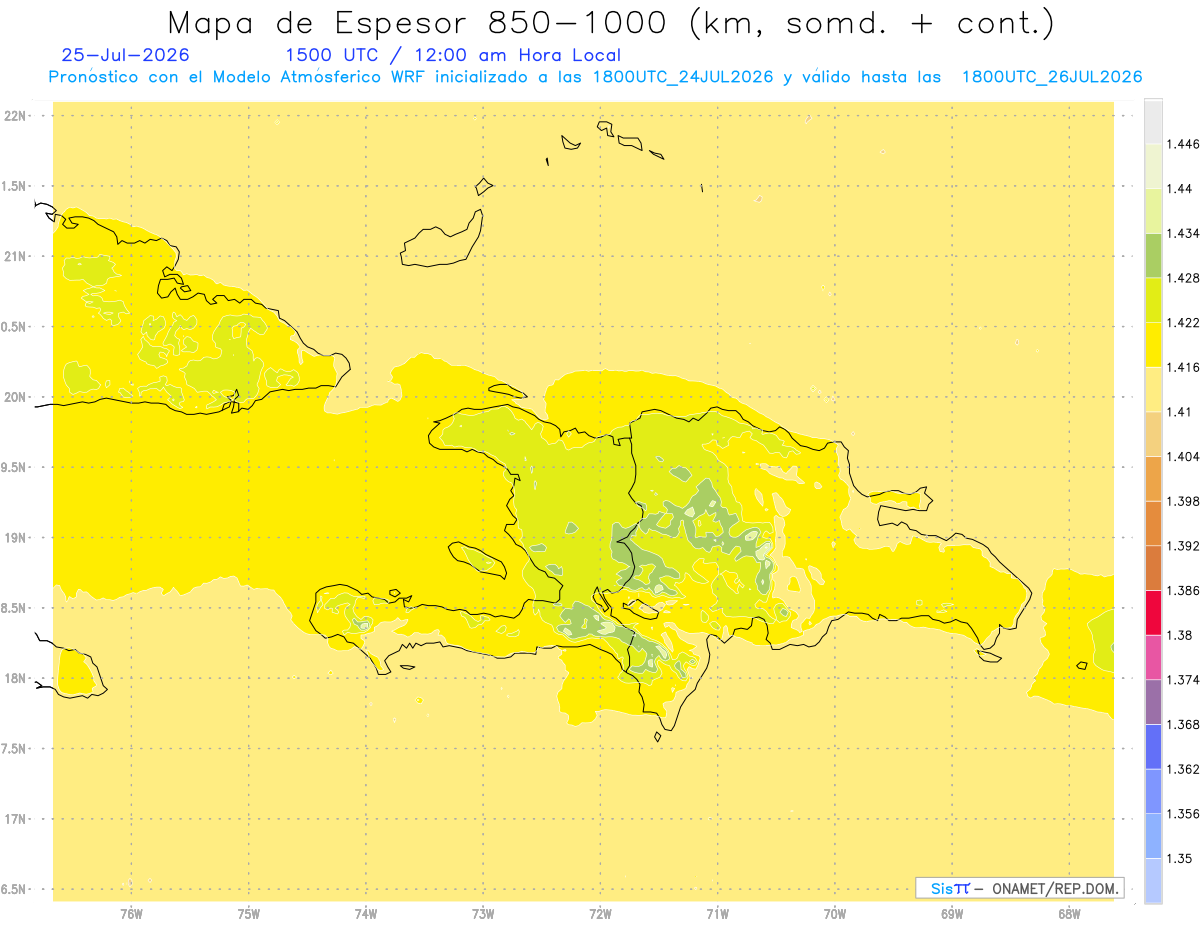This screenshot has width=1200, height=927.
Task: Select the '1500 UTC / 12:00 am Hora Local' text
Action: tap(453, 55)
